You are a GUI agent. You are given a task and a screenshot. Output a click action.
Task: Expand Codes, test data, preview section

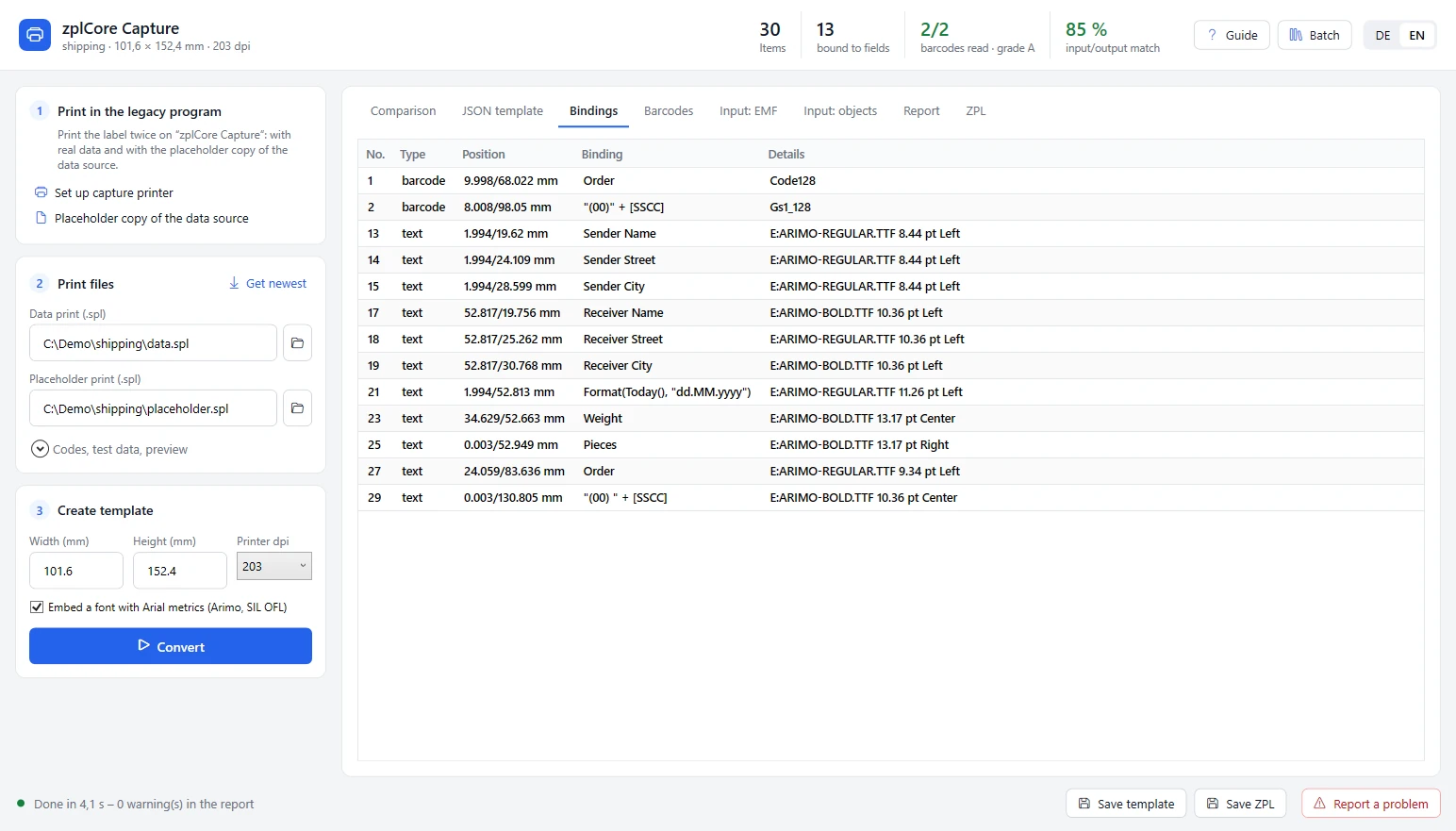(40, 449)
